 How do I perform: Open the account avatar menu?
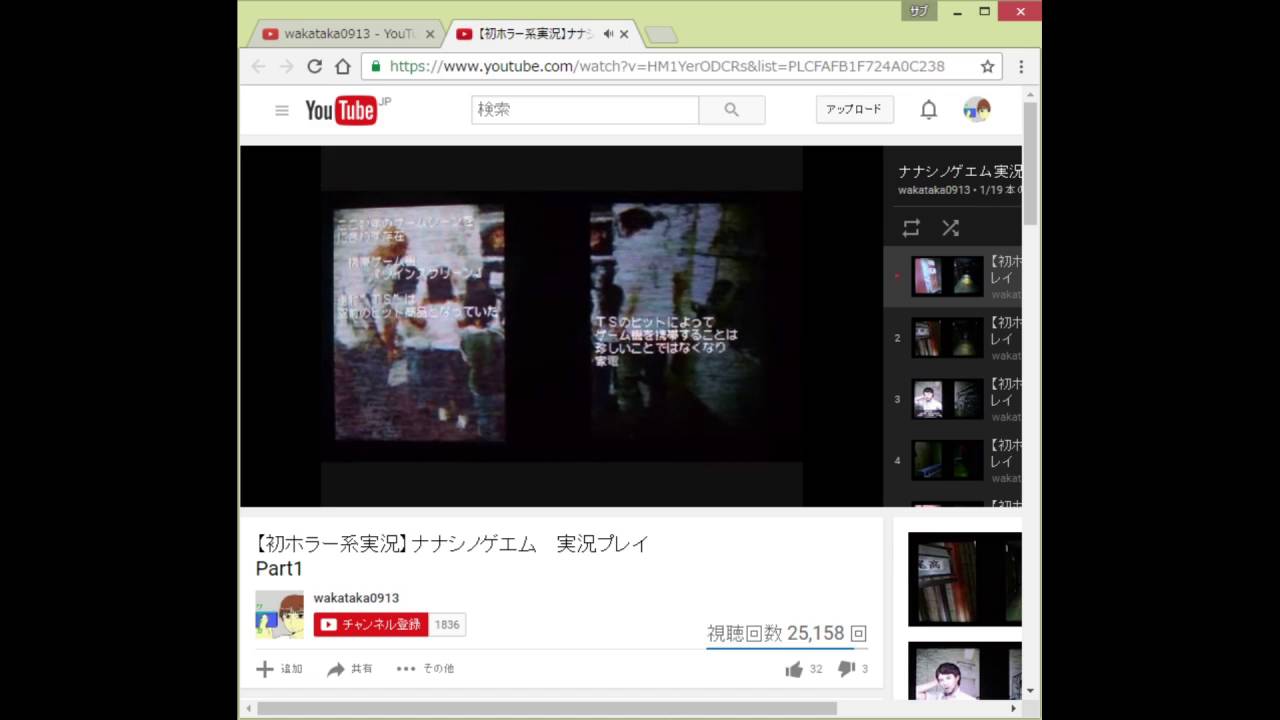pos(977,110)
